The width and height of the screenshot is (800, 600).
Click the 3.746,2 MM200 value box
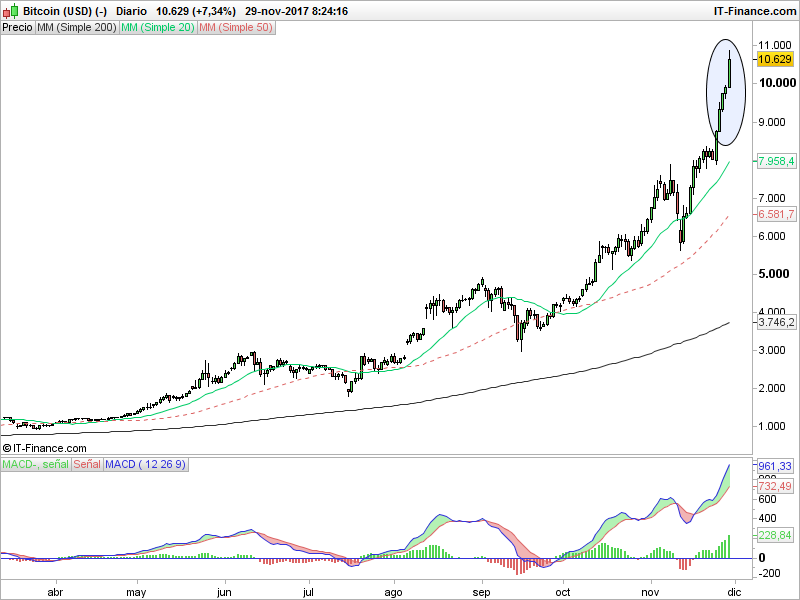(x=776, y=322)
